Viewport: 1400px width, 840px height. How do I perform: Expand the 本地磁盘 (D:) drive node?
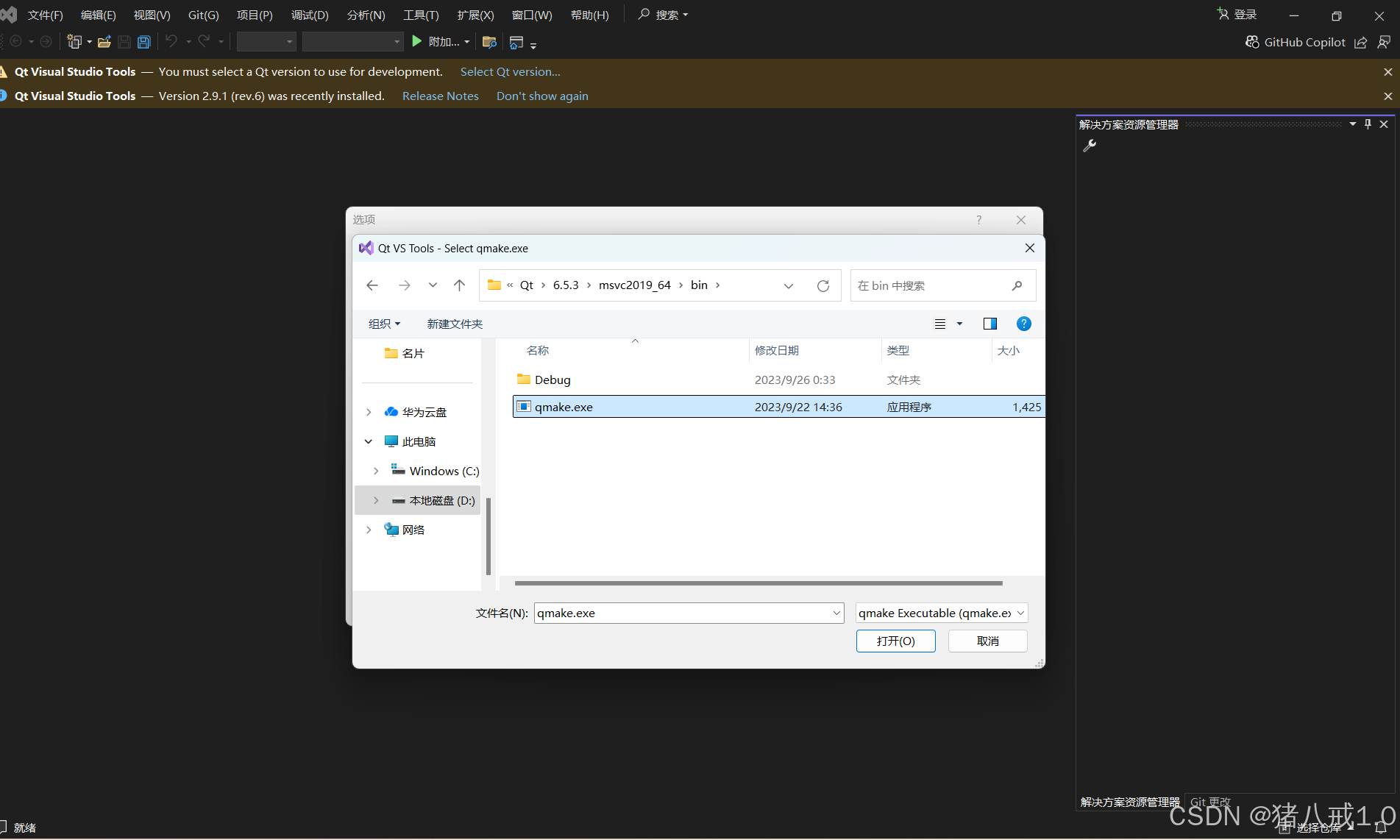click(376, 500)
